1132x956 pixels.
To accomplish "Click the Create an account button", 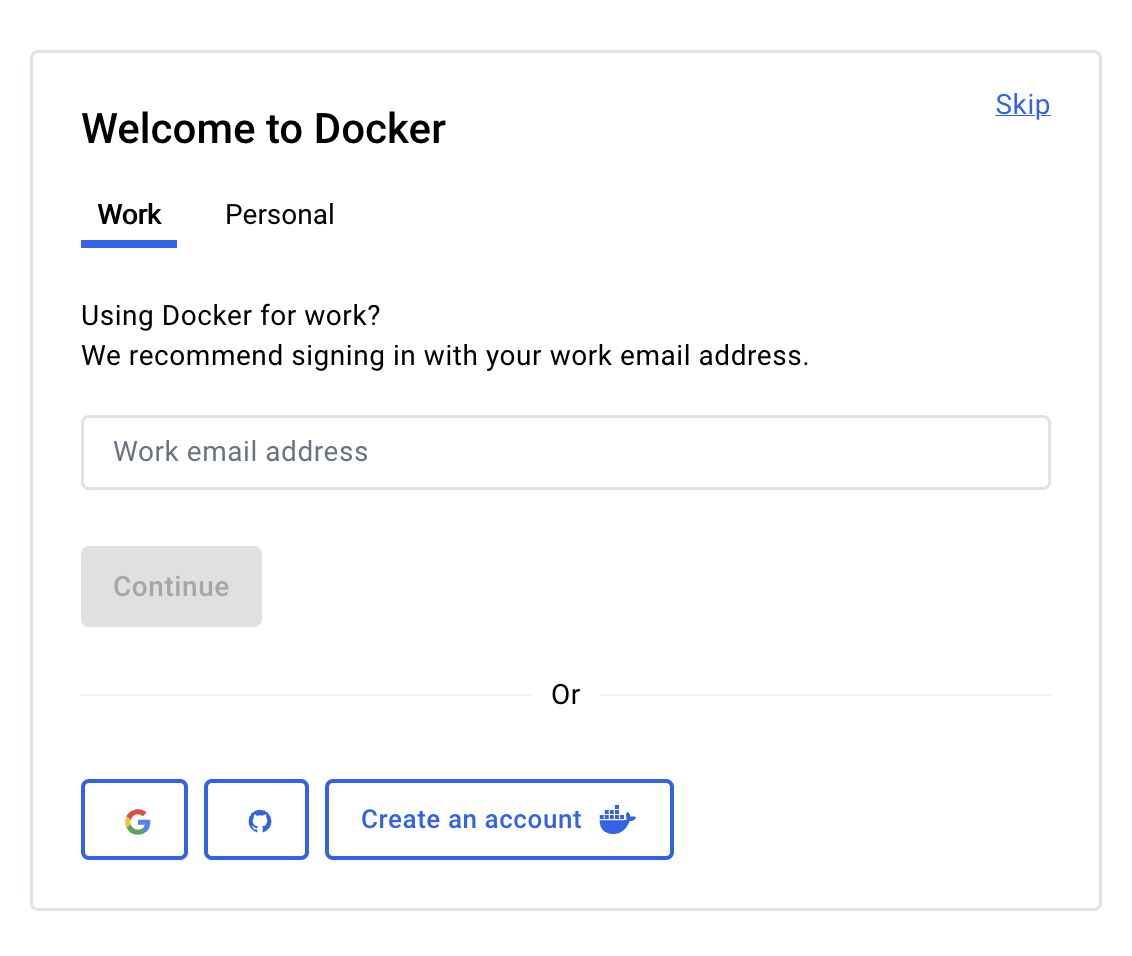I will click(x=499, y=820).
